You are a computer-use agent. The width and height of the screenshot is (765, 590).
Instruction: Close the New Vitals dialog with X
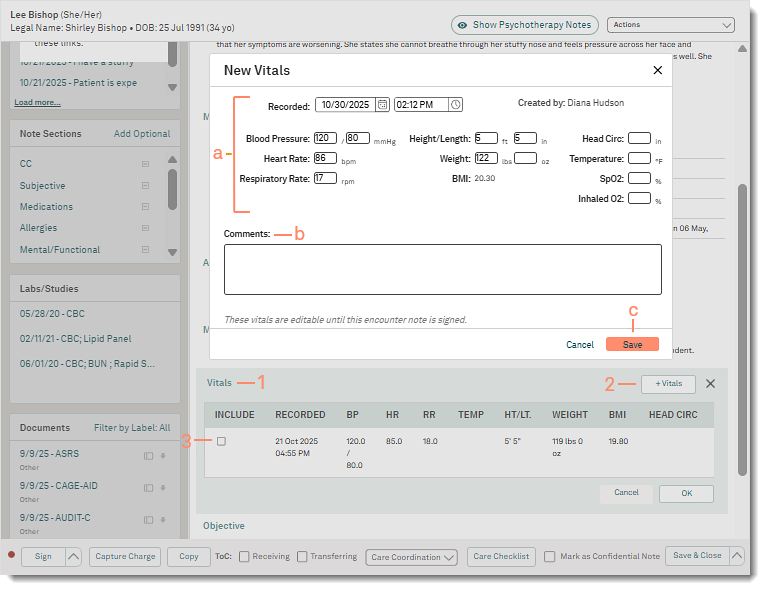657,71
